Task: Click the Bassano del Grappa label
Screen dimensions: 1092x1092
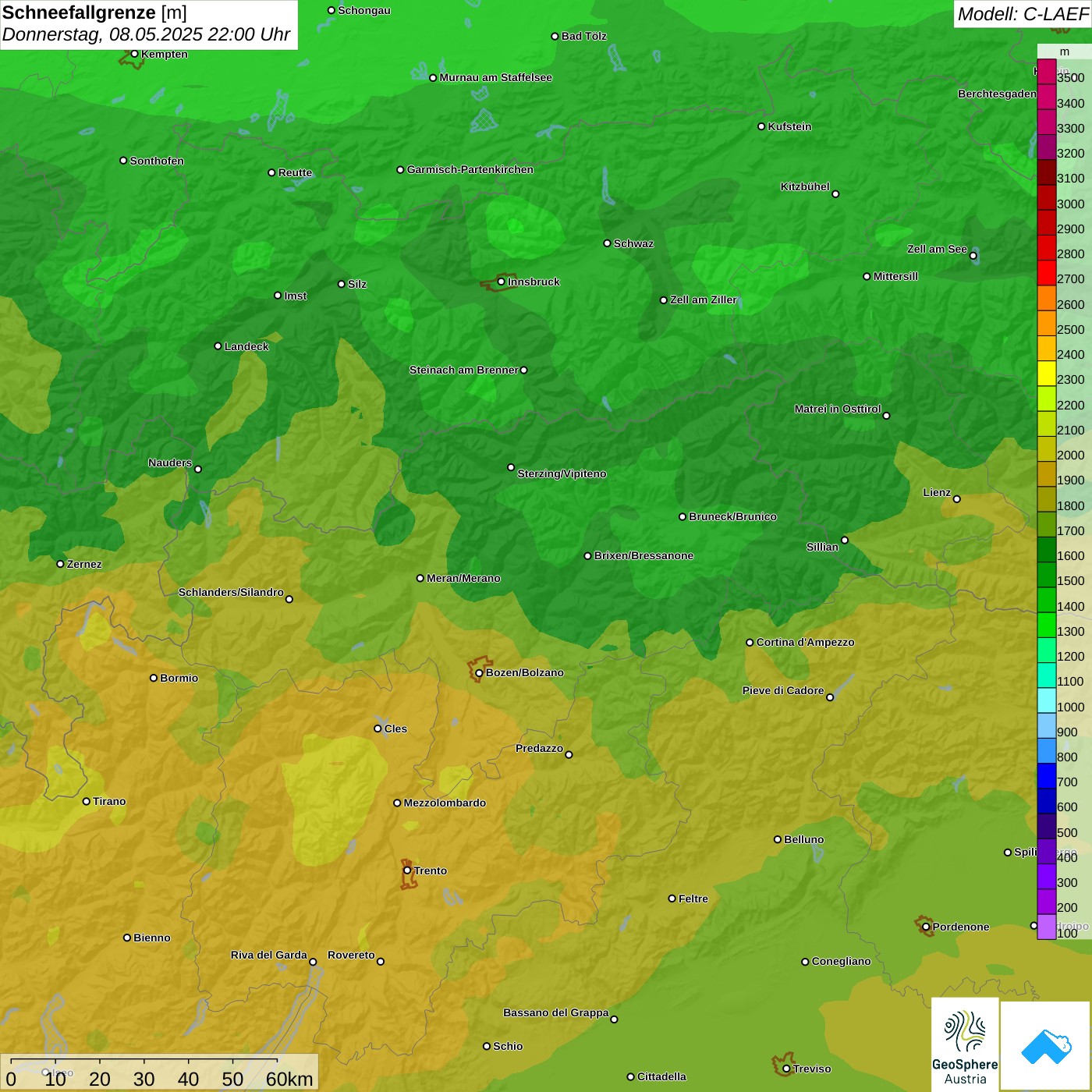Action: [556, 1012]
